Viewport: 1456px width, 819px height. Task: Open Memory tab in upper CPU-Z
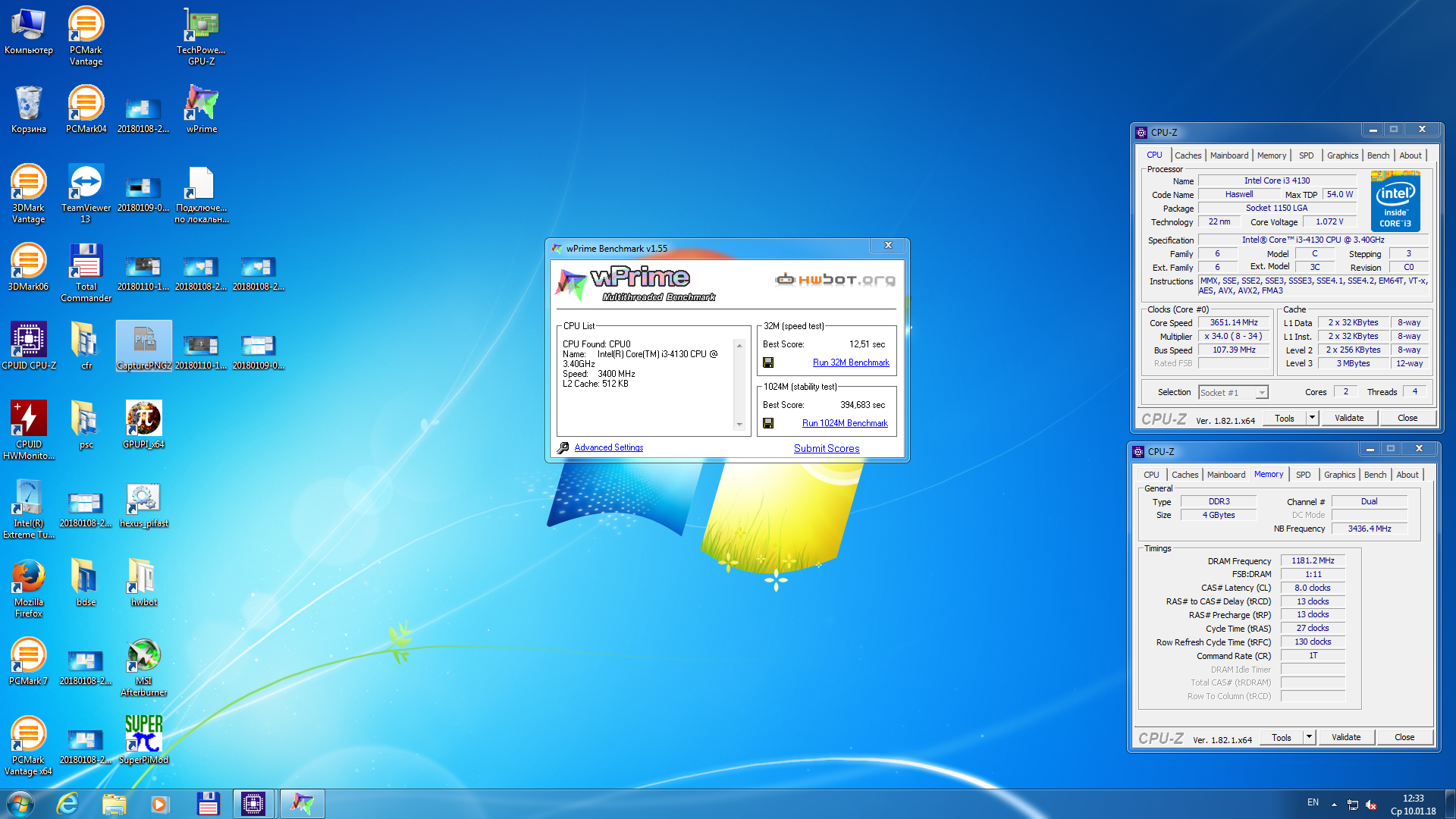tap(1271, 155)
